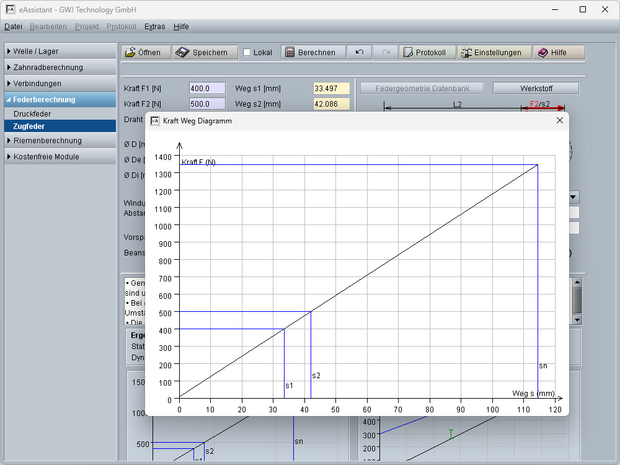Expand the Verbindungen section
The image size is (620, 465).
pyautogui.click(x=59, y=83)
